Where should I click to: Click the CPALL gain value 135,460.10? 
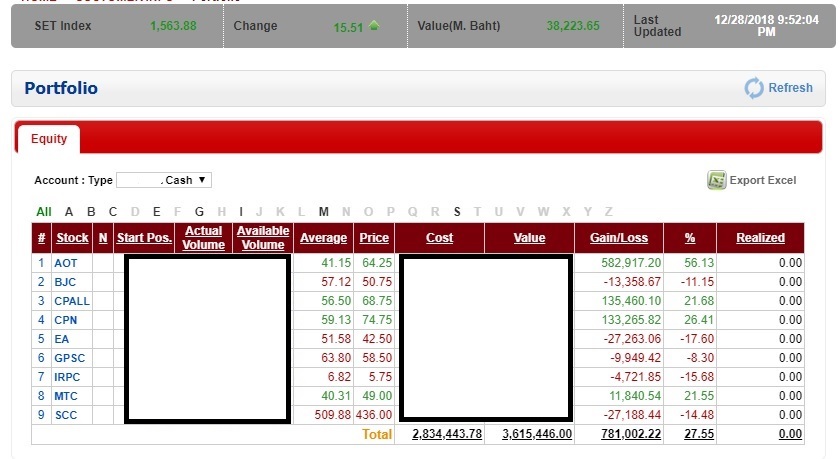(631, 301)
